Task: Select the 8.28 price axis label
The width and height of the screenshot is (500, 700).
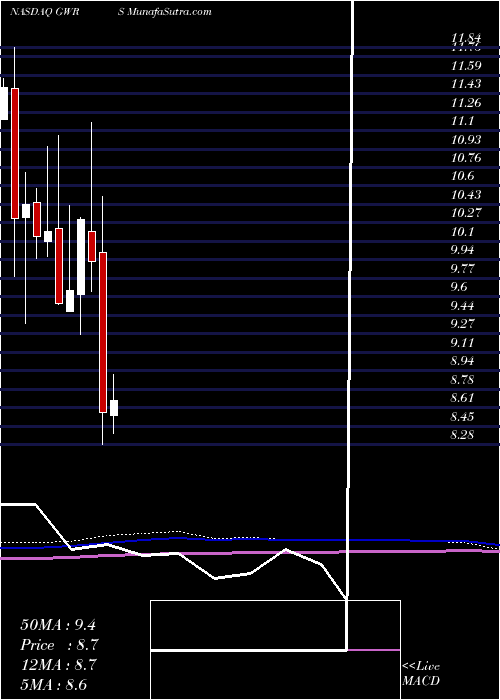Action: pos(462,434)
